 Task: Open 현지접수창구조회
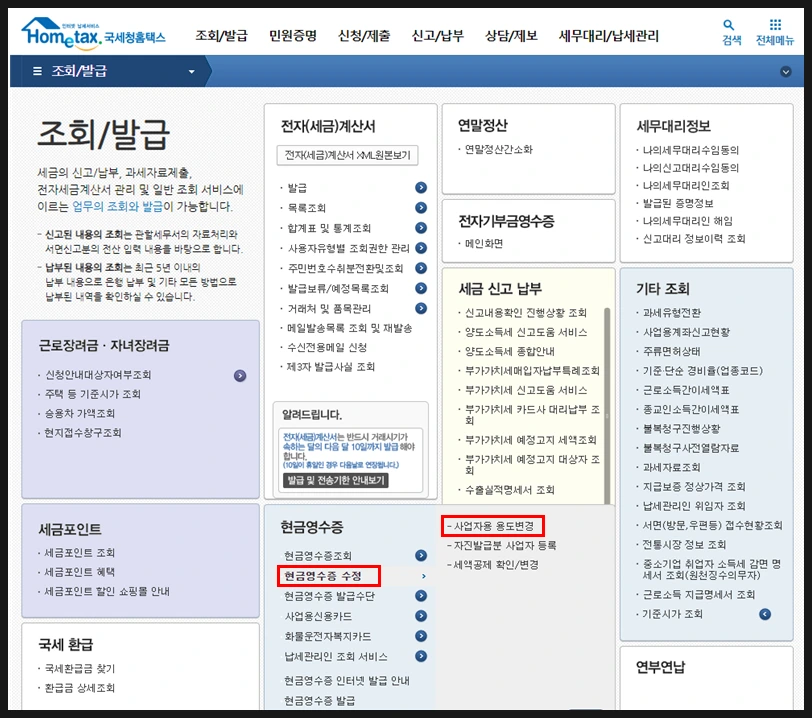(83, 433)
